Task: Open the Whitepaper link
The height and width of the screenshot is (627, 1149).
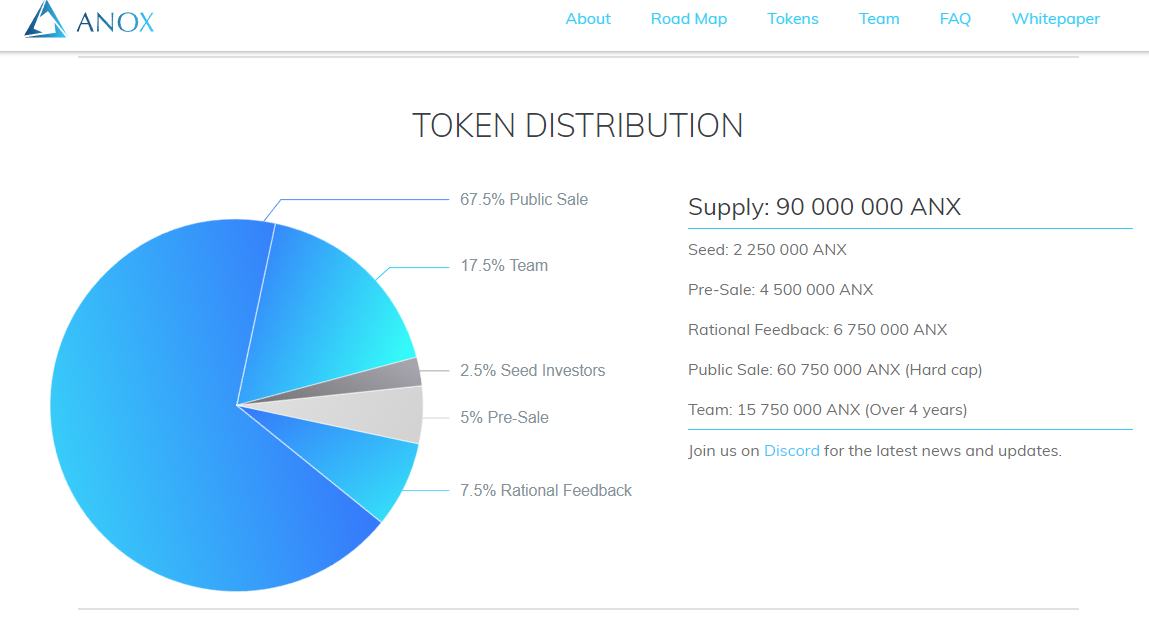Action: click(x=1056, y=19)
